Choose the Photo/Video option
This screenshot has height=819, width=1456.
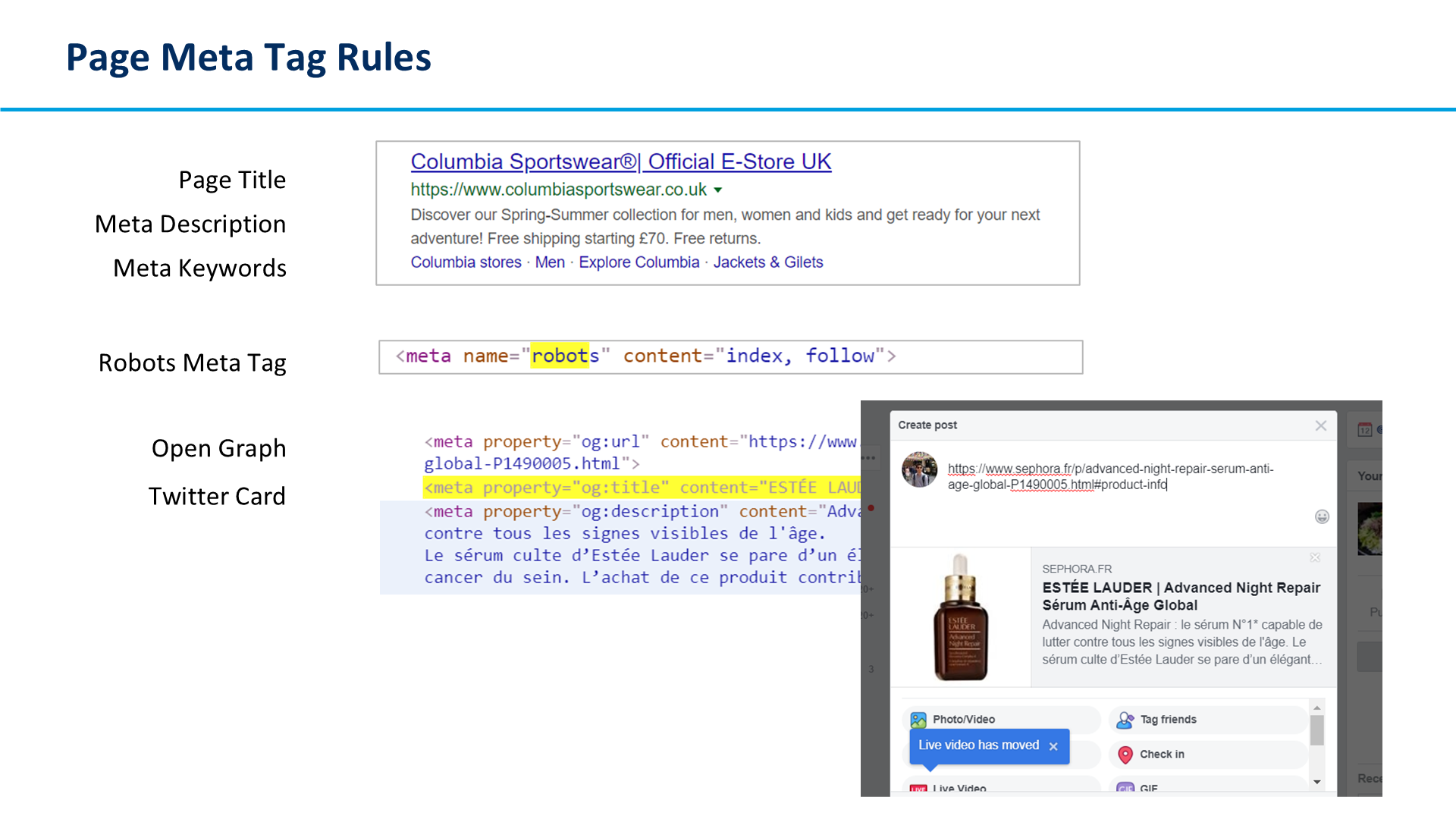point(1002,719)
